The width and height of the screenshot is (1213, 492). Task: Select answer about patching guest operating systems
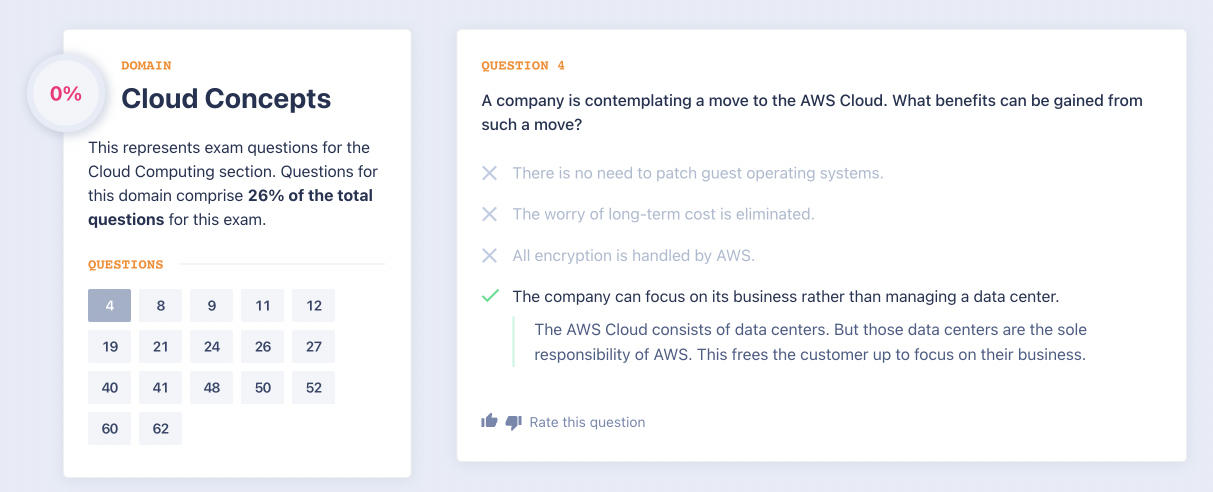coord(697,173)
